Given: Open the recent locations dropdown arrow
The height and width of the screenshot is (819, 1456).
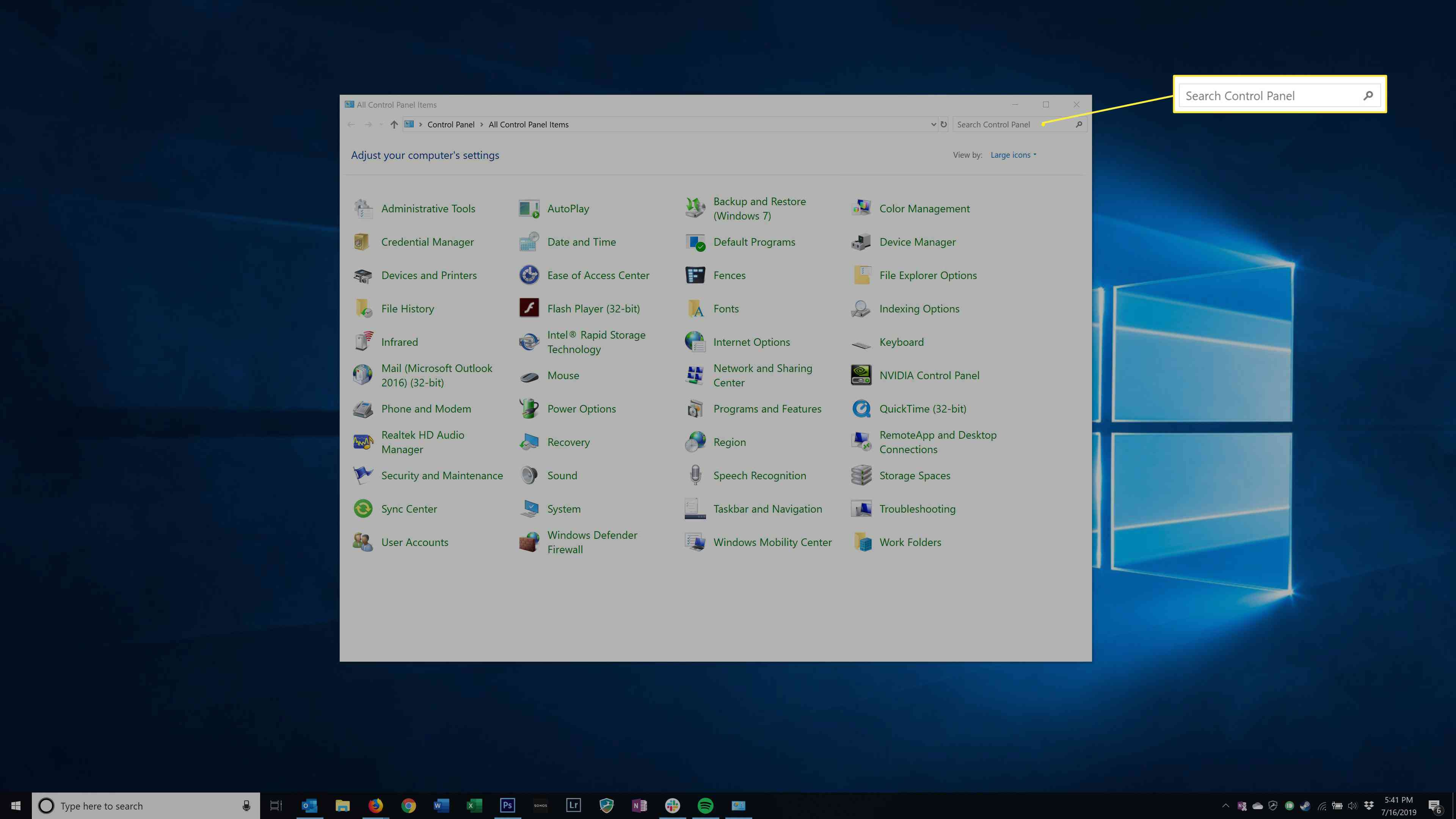Looking at the screenshot, I should pos(381,124).
